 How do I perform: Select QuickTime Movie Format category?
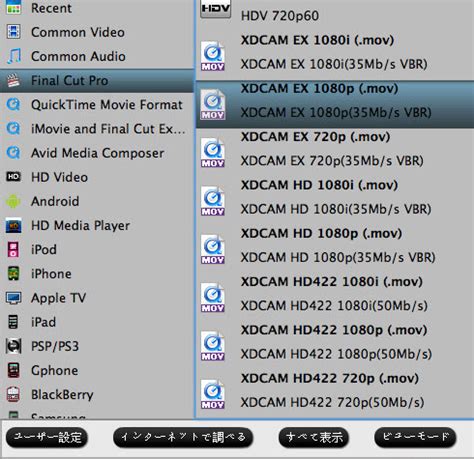(107, 105)
